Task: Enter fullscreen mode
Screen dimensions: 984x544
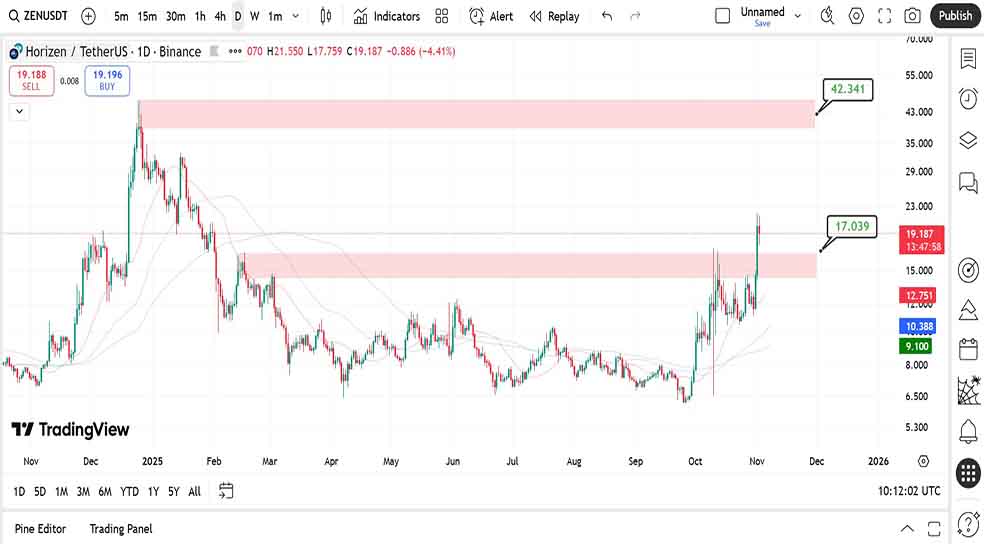Action: (884, 16)
